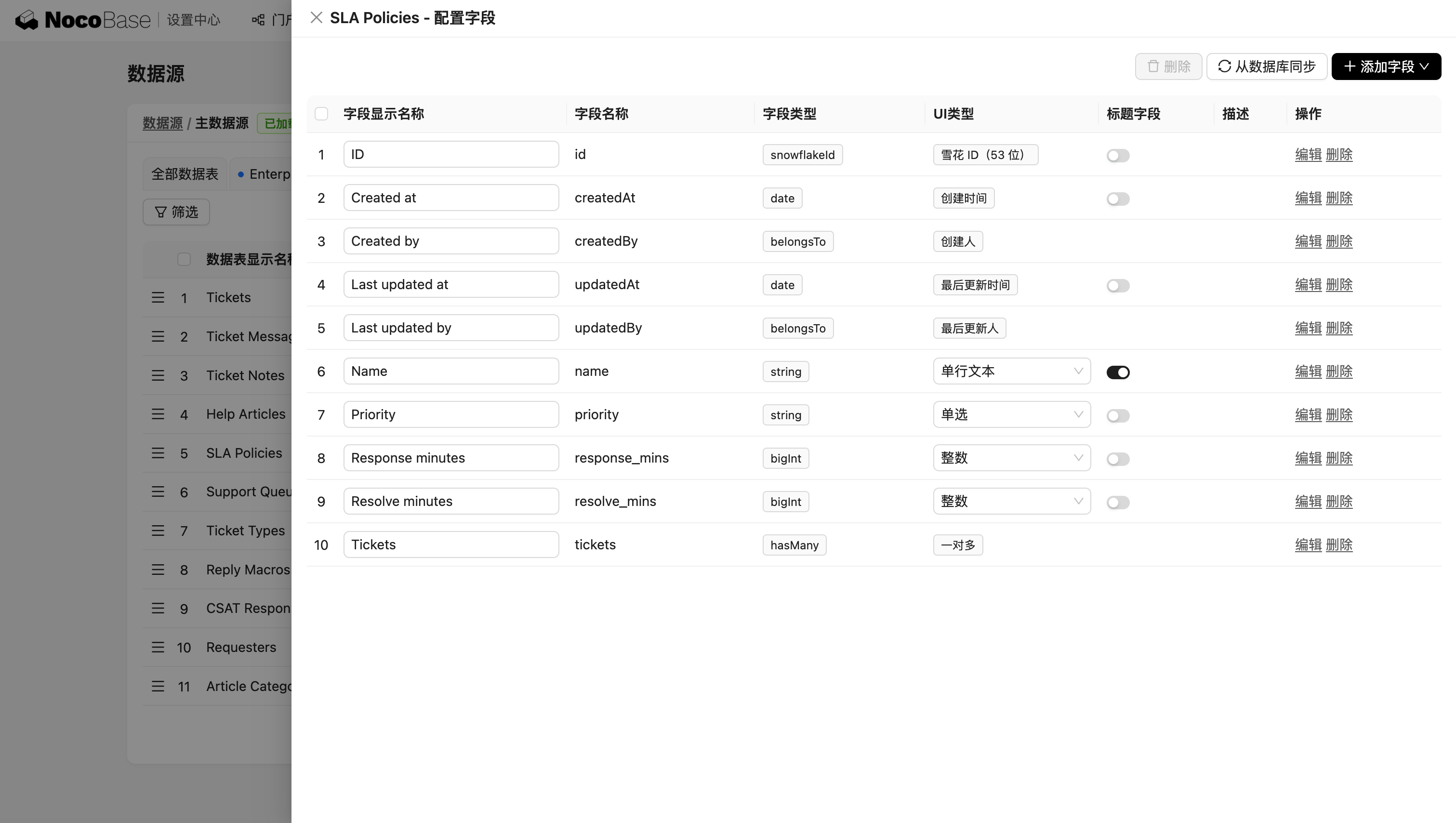
Task: Click the drag handle icon for SLA Policies row
Action: coord(158,453)
